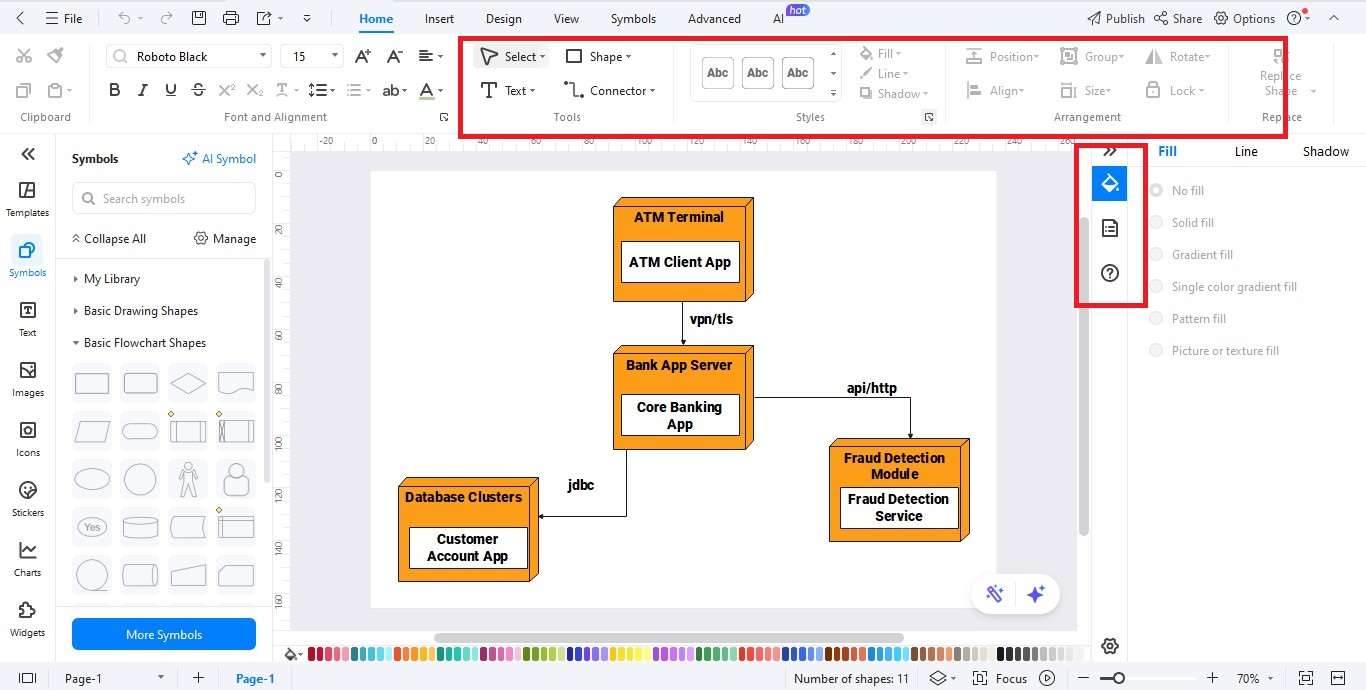Toggle bold formatting in the ribbon

[114, 89]
